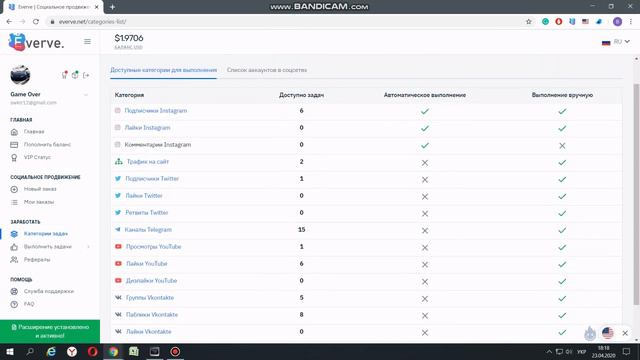The width and height of the screenshot is (640, 360).
Task: Open Новый заказ in sidebar
Action: click(x=40, y=189)
